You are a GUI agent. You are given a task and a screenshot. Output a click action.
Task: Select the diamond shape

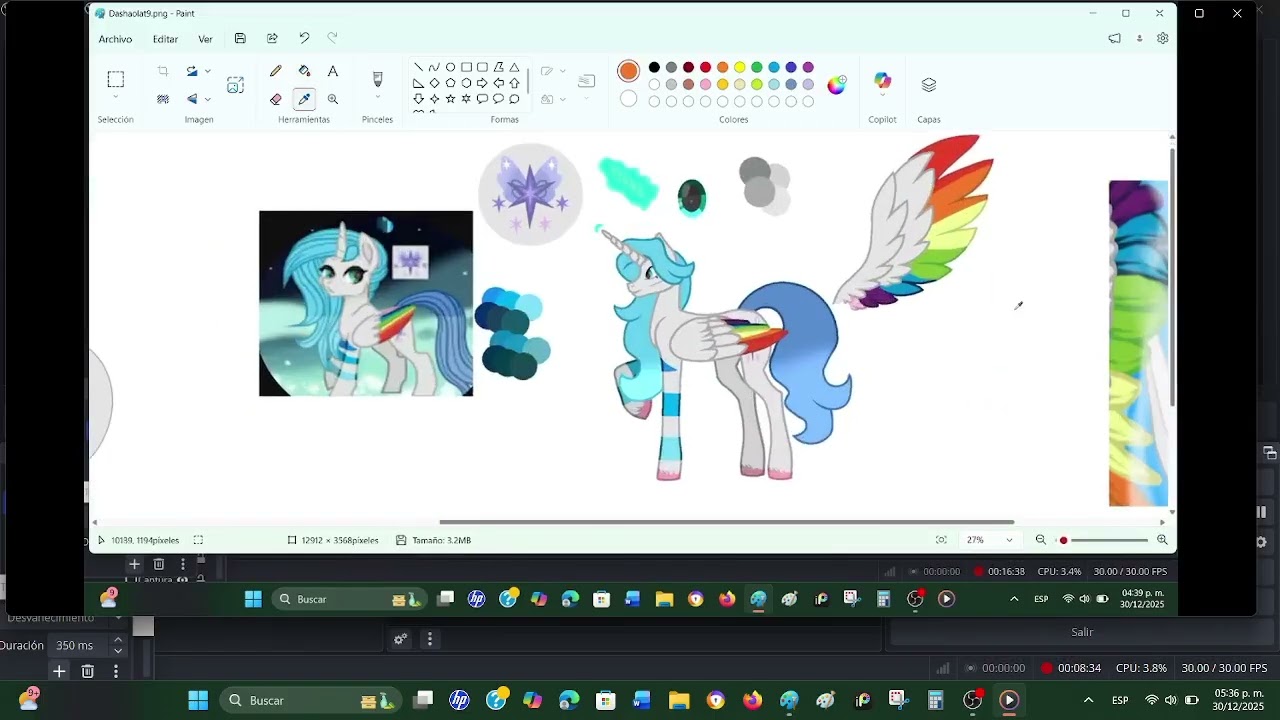click(434, 83)
